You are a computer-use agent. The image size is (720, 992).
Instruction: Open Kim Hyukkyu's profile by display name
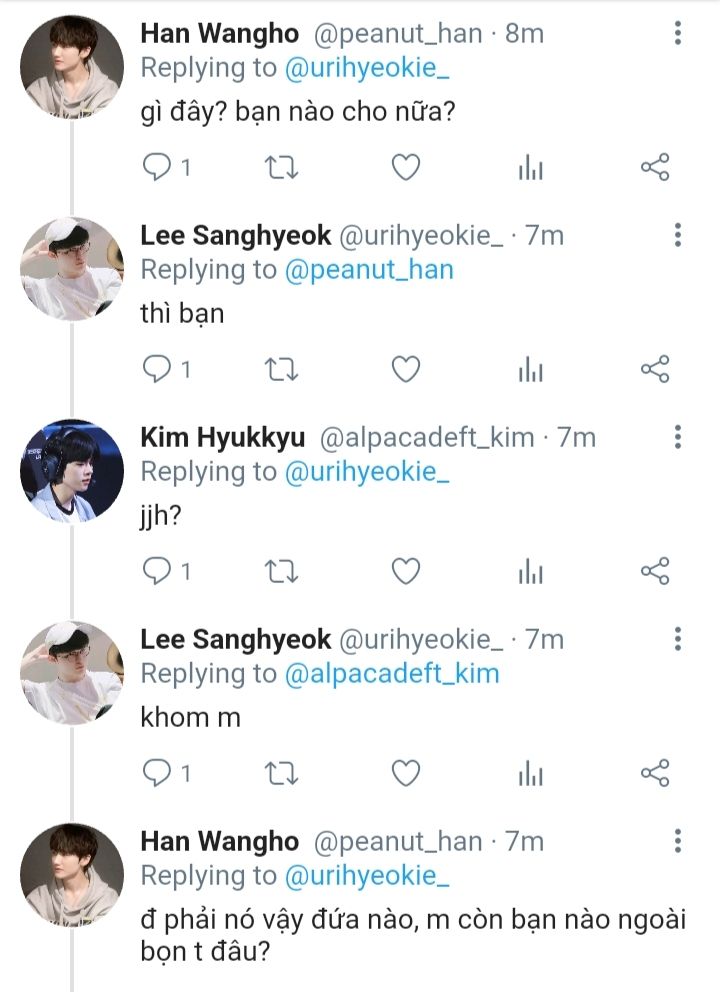pos(223,438)
